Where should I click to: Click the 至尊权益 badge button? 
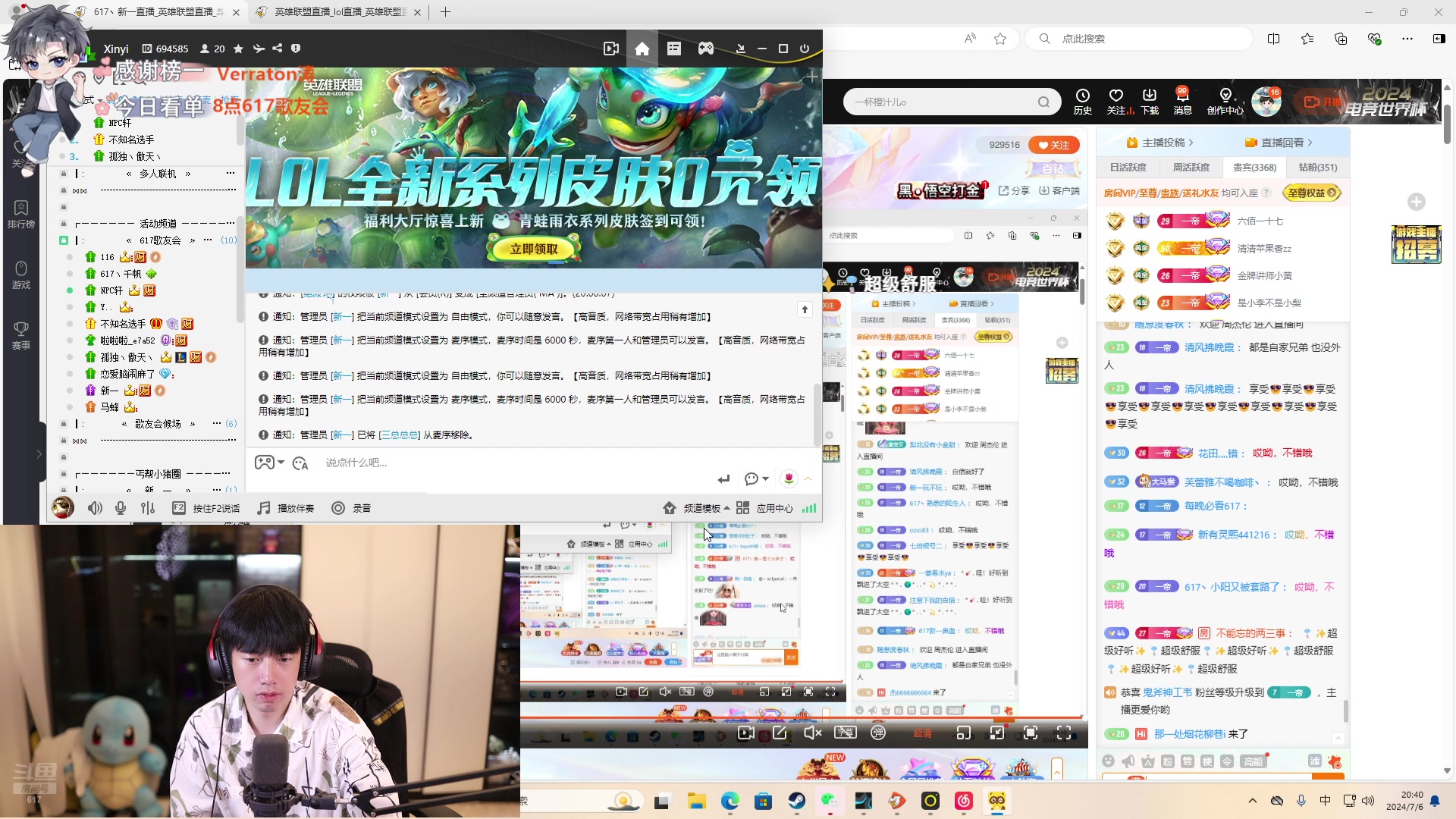(1313, 193)
